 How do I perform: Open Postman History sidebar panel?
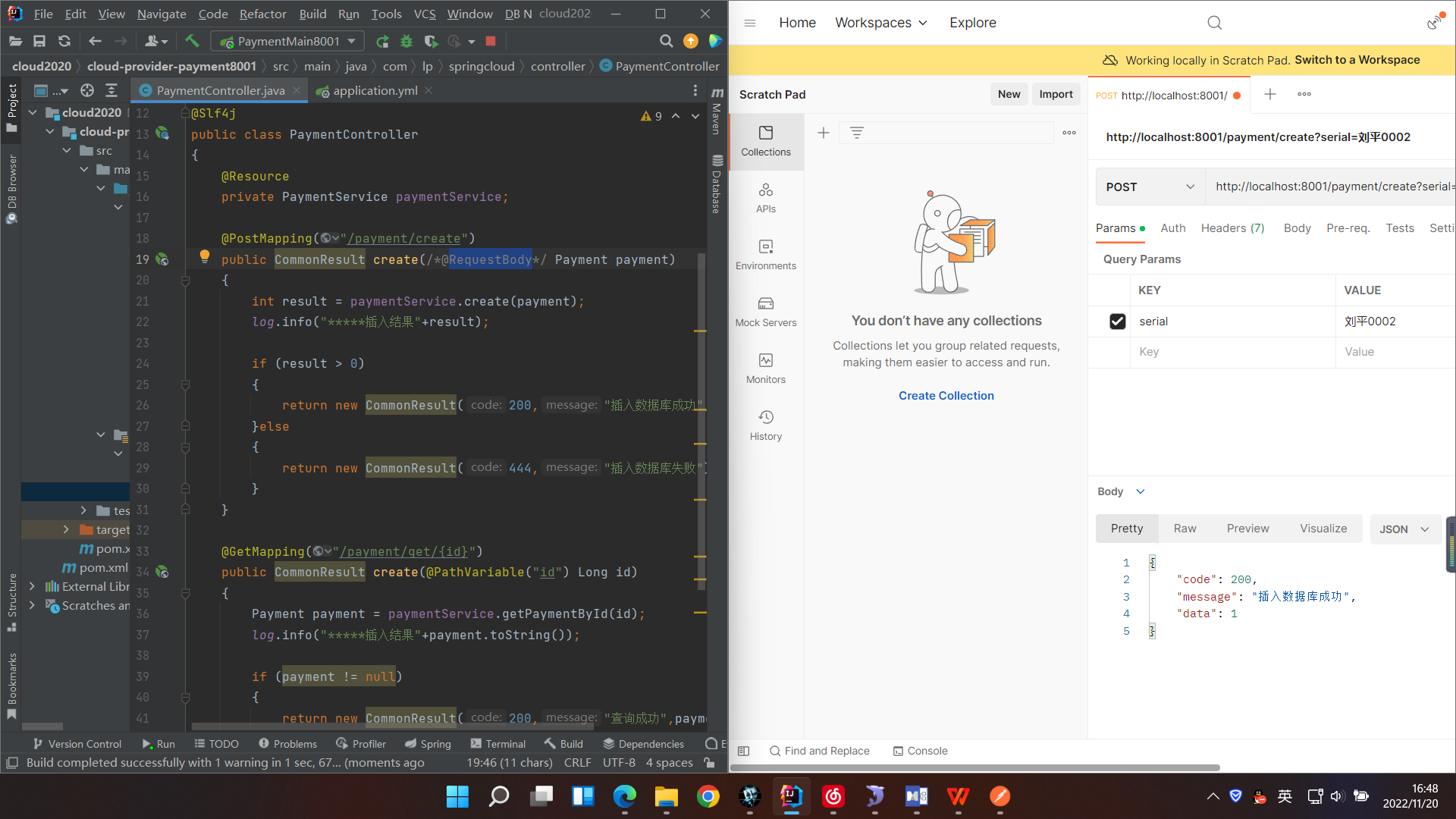[765, 425]
